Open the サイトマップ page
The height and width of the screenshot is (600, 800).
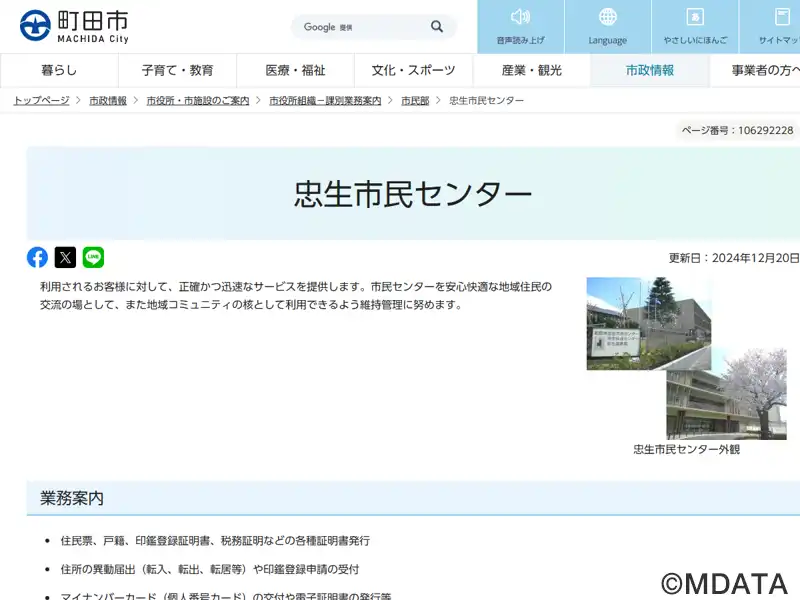(778, 27)
